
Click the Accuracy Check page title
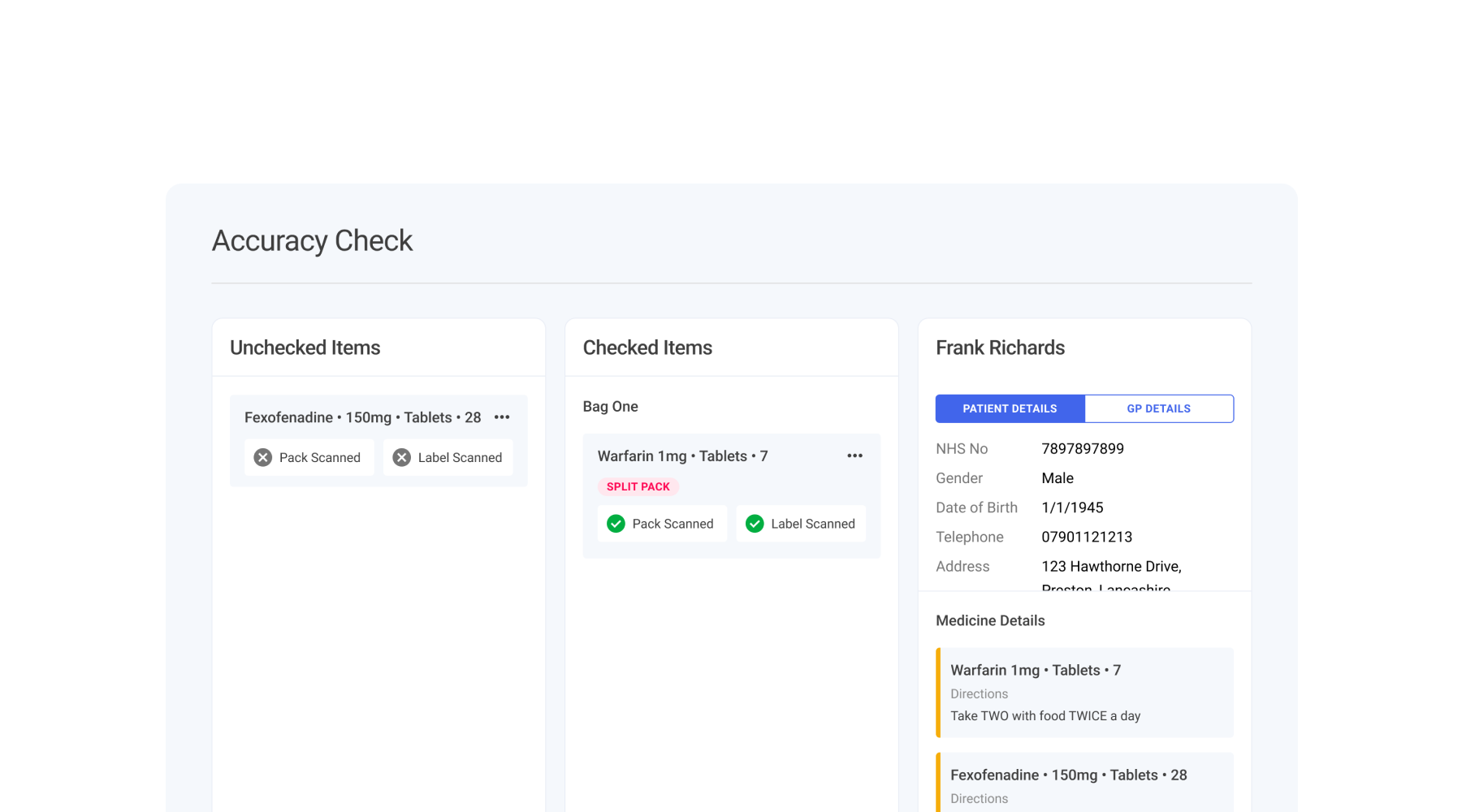[312, 241]
